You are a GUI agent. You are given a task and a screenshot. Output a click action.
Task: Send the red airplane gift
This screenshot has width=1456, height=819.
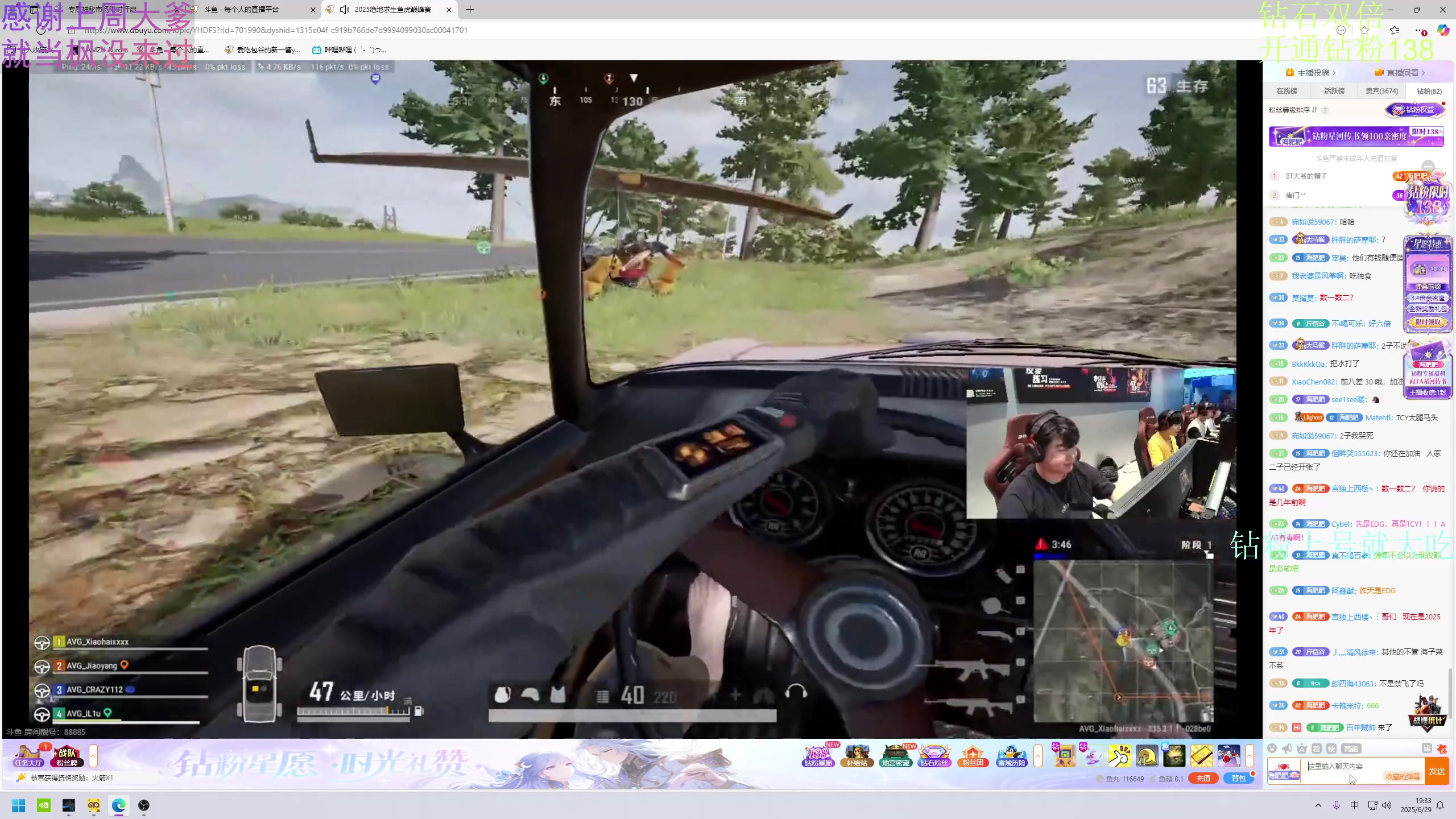[1228, 756]
